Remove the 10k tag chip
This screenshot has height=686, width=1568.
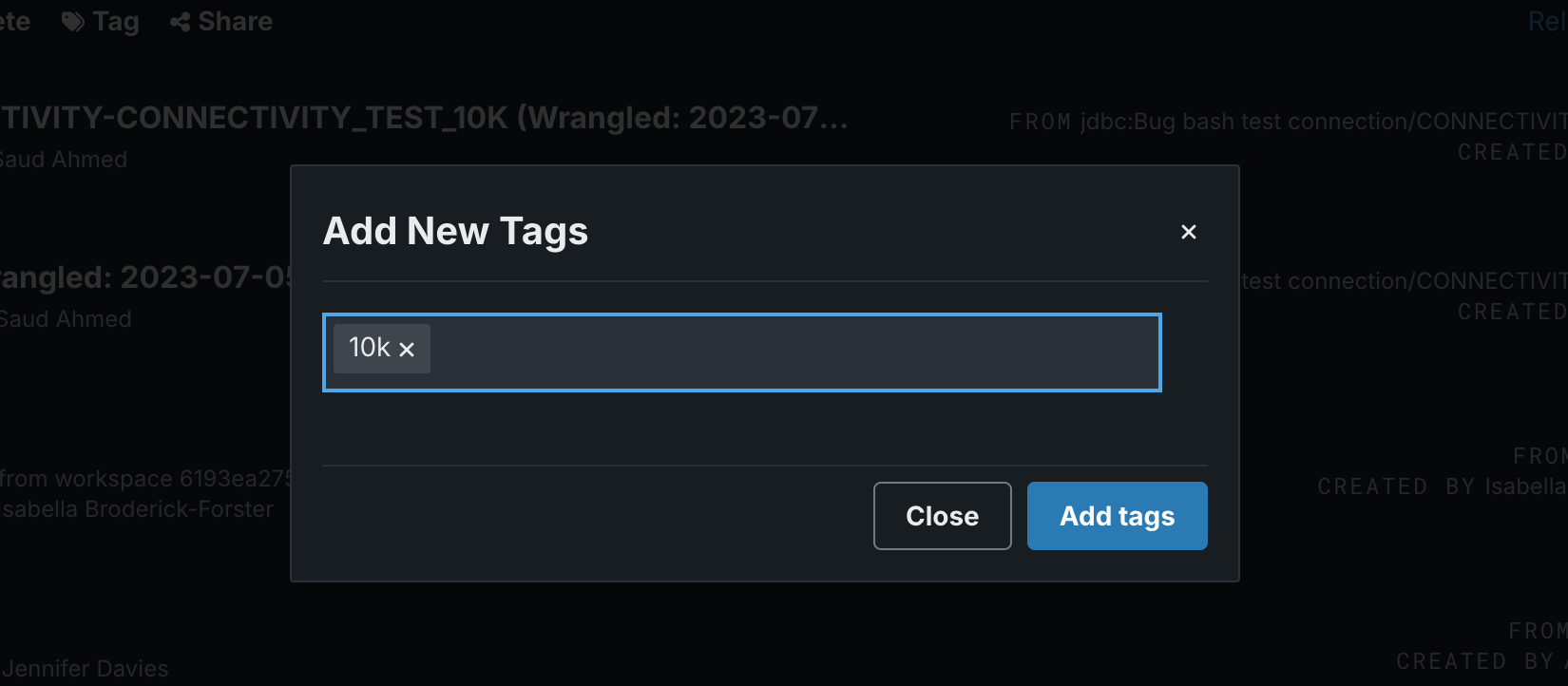[407, 350]
